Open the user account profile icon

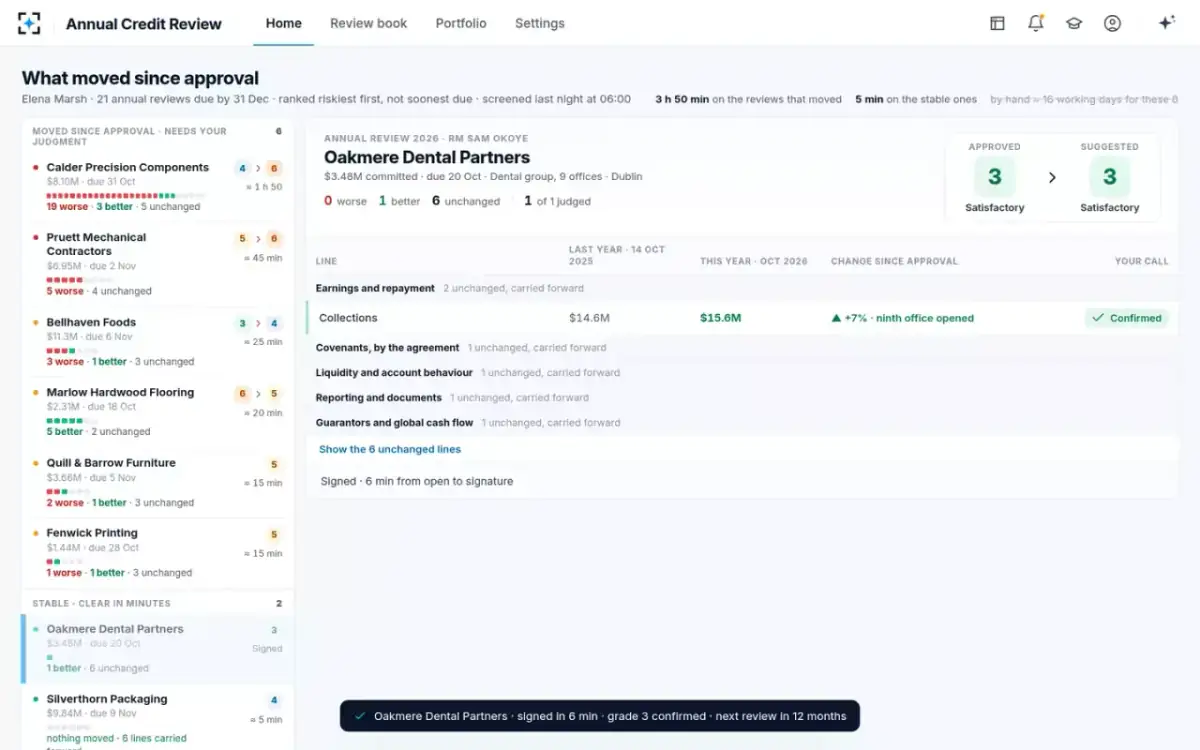[1112, 23]
